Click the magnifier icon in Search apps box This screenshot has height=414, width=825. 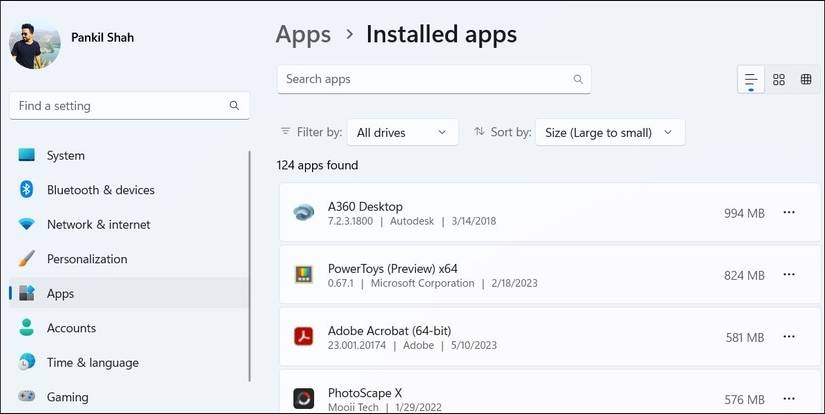(x=578, y=79)
